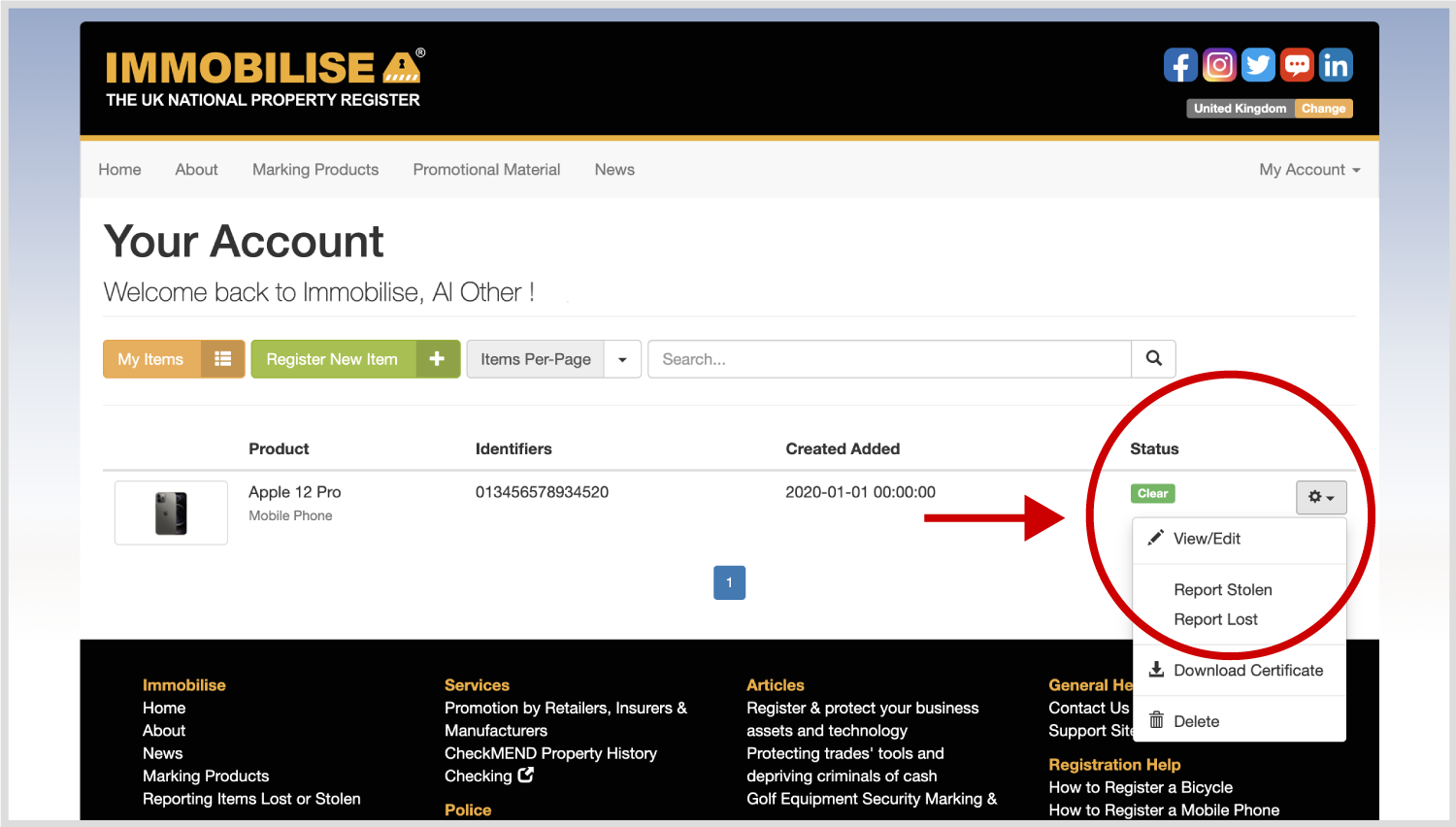Click the Status column header
This screenshot has width=1456, height=827.
click(1154, 448)
